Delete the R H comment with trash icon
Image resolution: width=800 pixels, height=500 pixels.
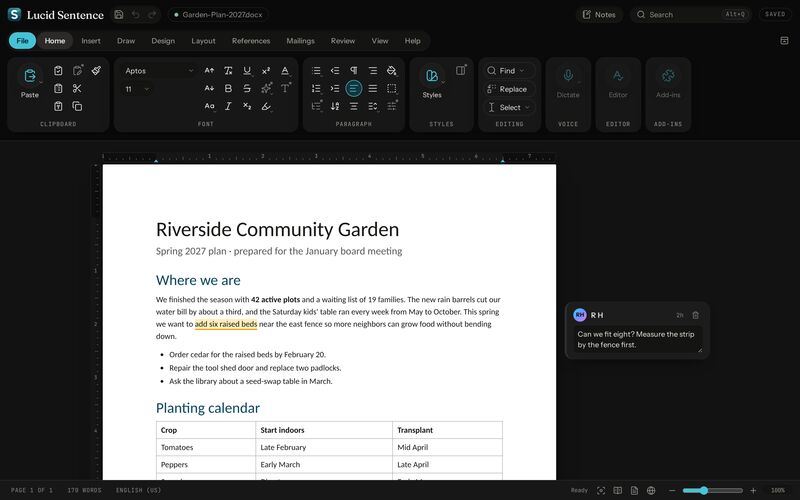tap(695, 315)
